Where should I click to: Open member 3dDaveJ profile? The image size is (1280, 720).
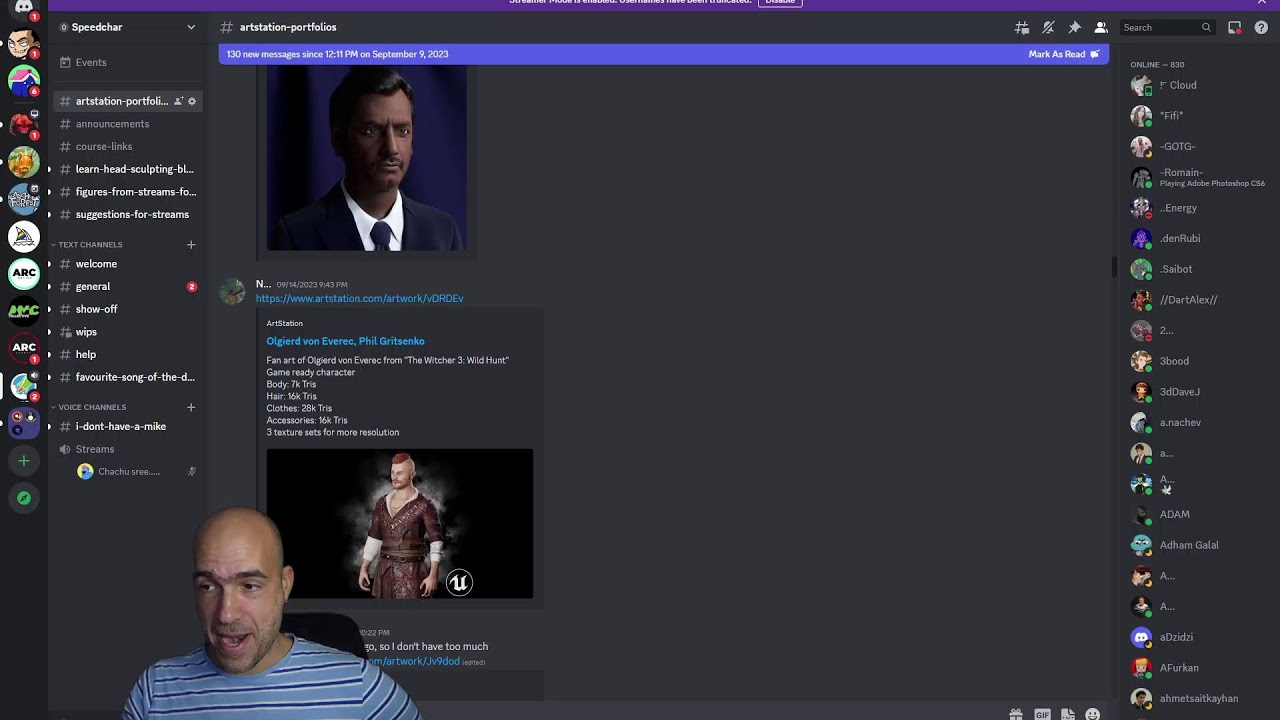[1195, 392]
